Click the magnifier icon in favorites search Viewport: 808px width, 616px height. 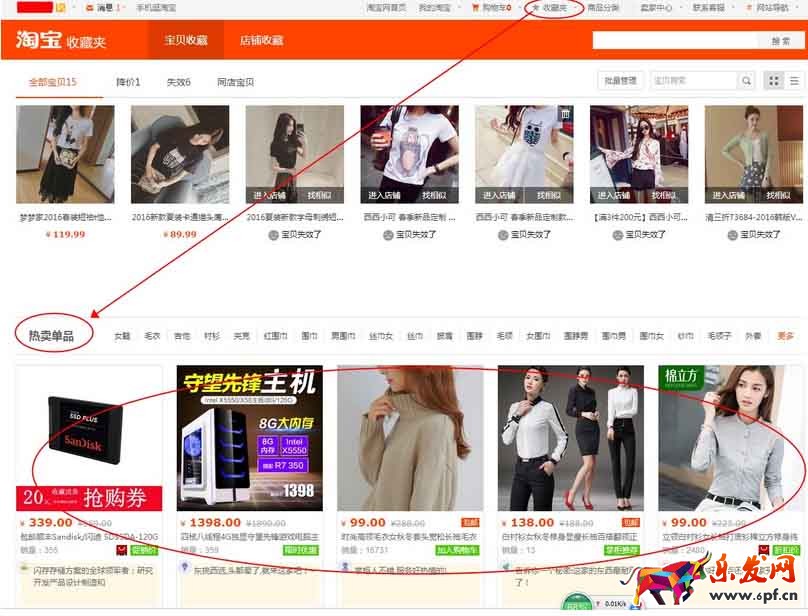tap(746, 81)
